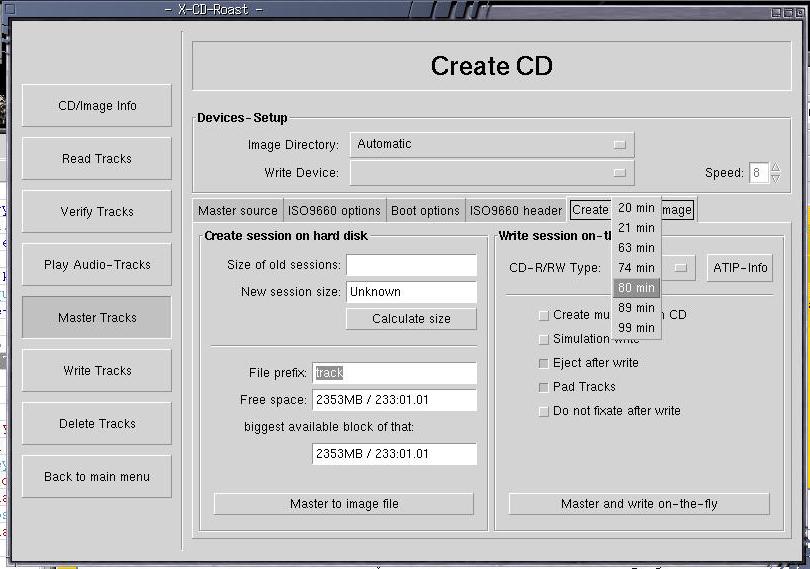Open the CD/Image Info section

[97, 105]
